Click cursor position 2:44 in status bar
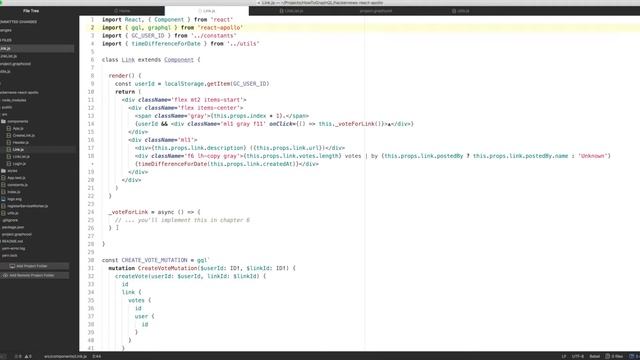 [x=97, y=356]
